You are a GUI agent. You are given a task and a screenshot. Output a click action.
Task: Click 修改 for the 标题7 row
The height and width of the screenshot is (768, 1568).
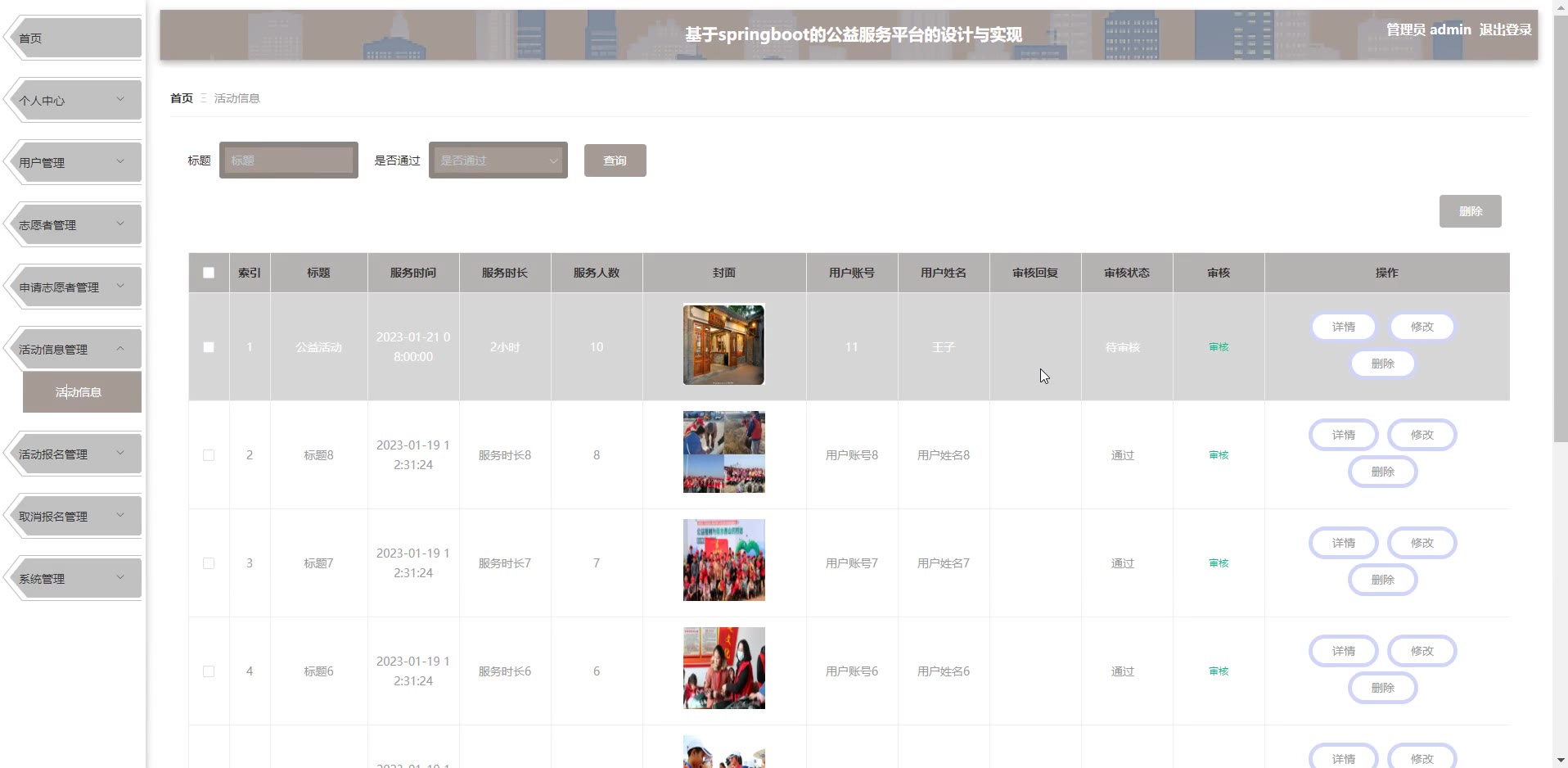coord(1422,543)
